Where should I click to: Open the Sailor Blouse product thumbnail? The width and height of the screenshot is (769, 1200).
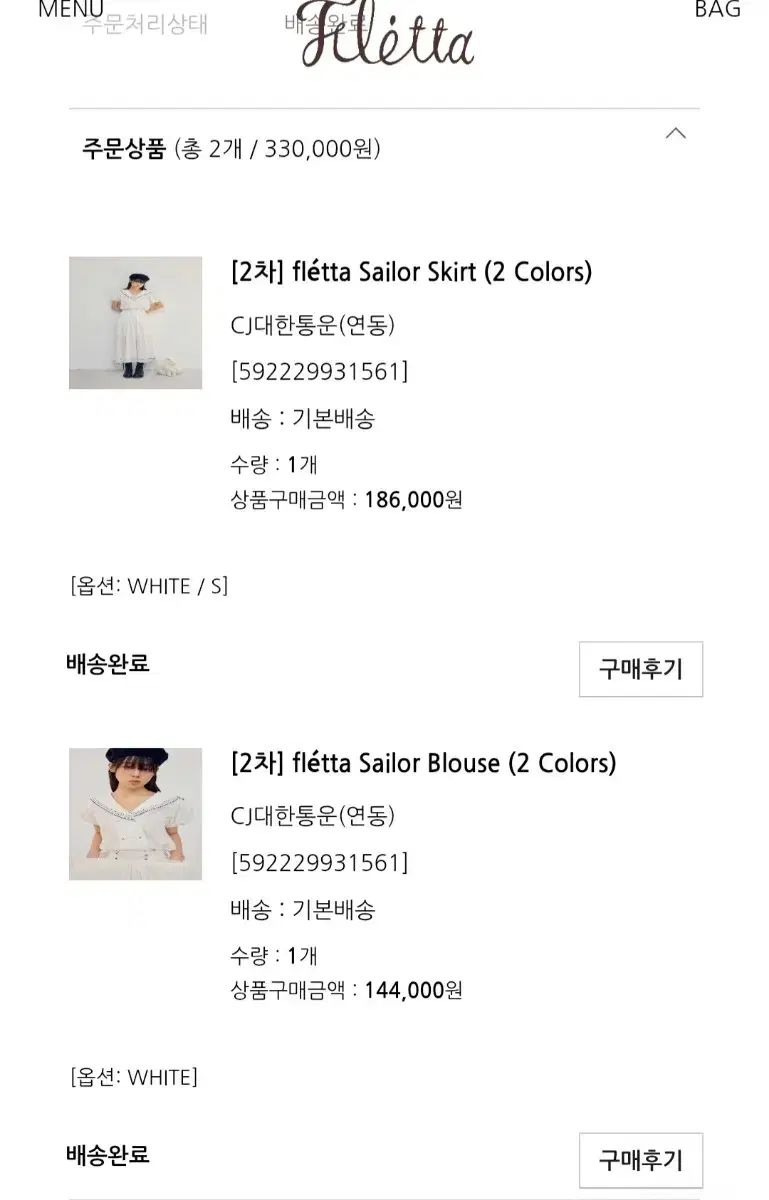(x=135, y=814)
